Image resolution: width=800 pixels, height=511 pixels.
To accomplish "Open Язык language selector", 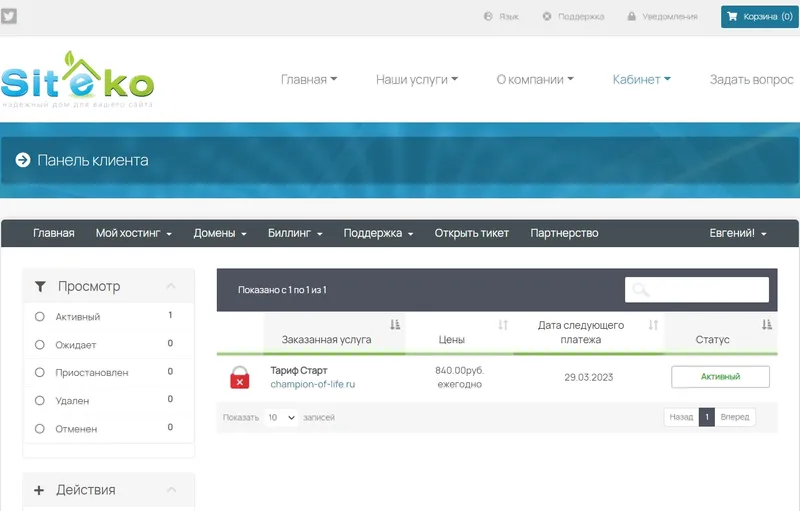I will pyautogui.click(x=501, y=16).
